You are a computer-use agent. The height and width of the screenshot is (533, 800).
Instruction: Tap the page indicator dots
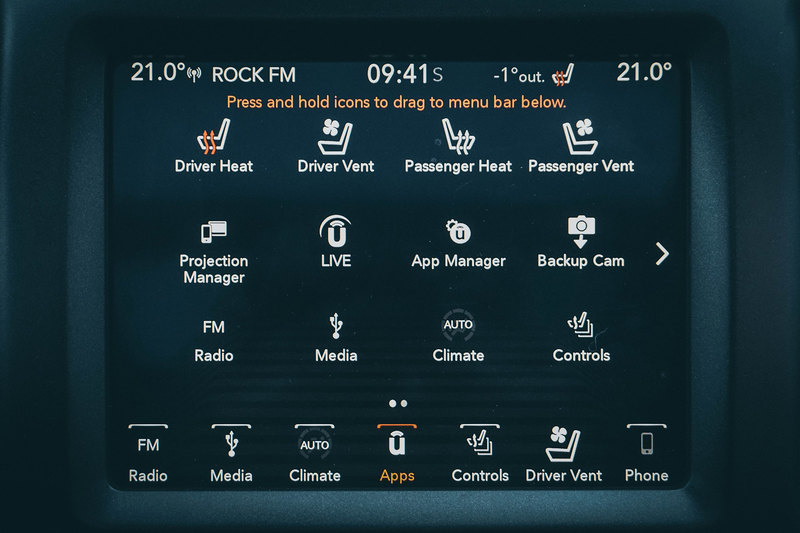coord(398,403)
